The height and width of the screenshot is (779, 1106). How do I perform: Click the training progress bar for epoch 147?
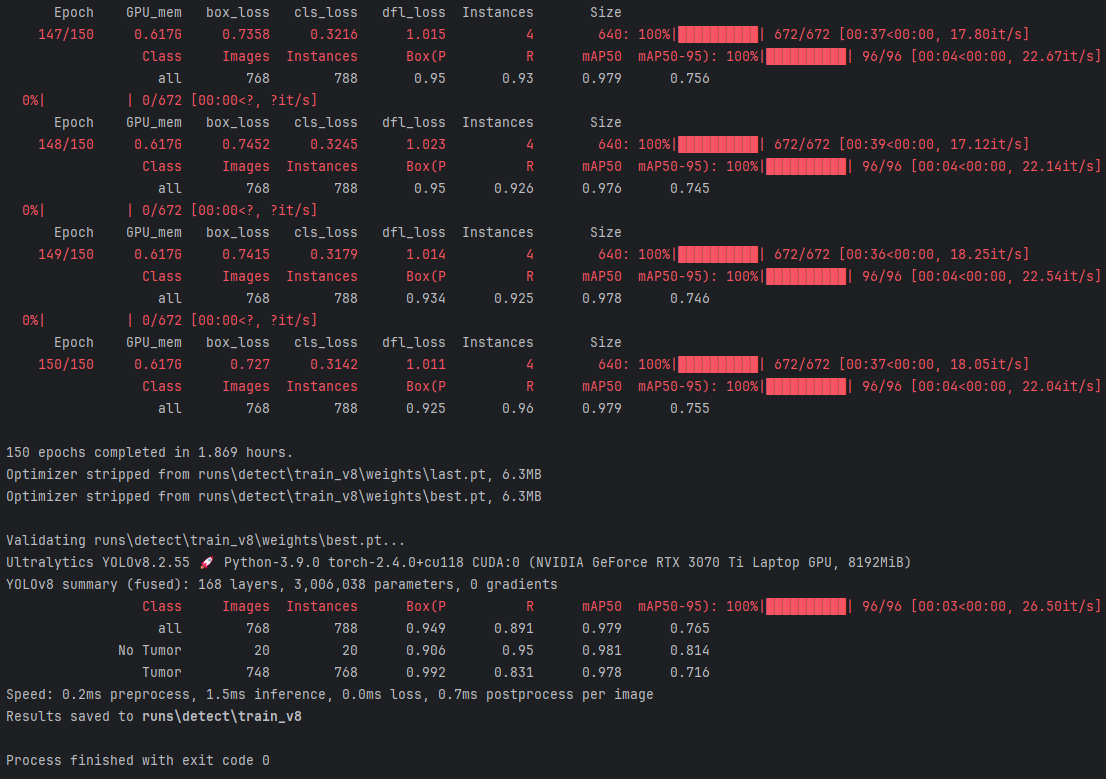pyautogui.click(x=718, y=35)
